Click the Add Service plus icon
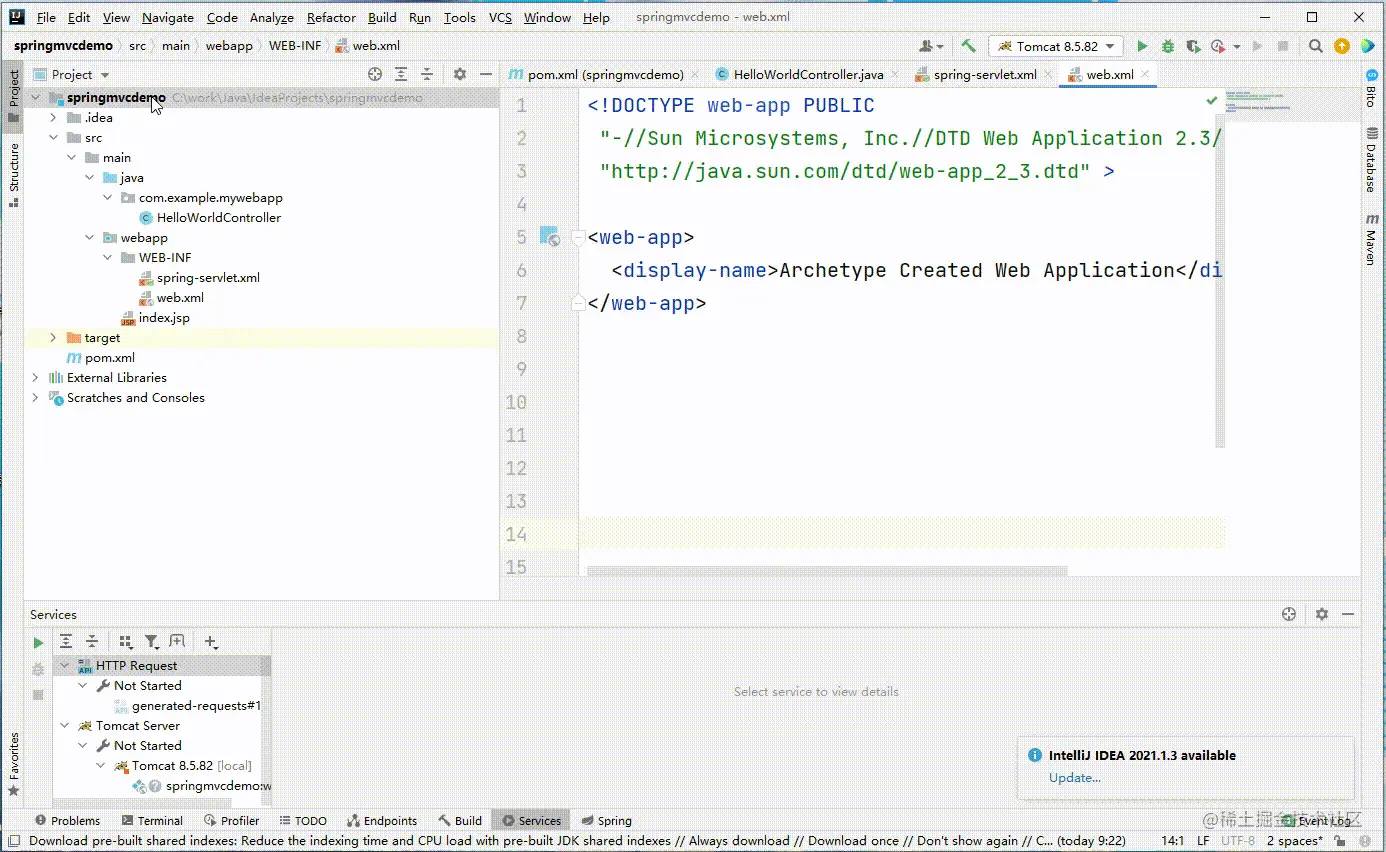This screenshot has height=852, width=1386. pos(210,642)
